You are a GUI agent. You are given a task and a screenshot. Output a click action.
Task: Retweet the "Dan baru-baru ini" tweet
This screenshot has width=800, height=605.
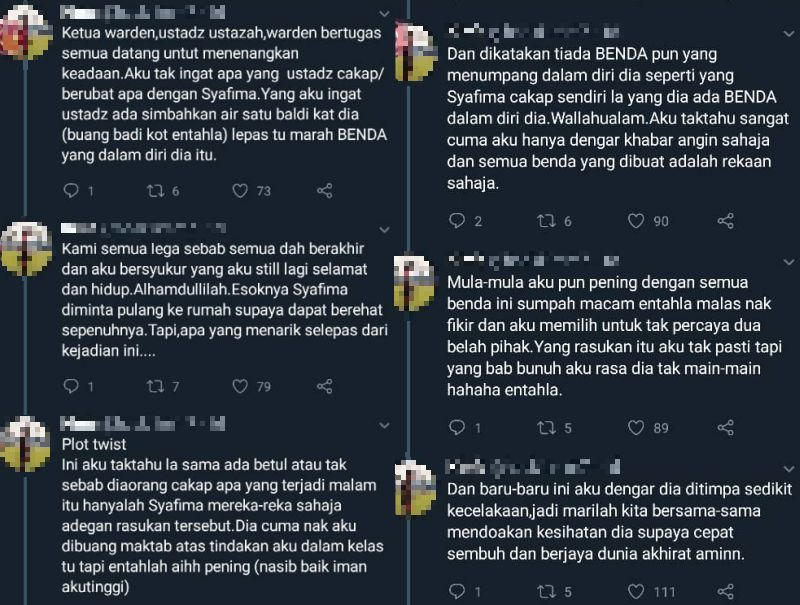click(x=547, y=591)
